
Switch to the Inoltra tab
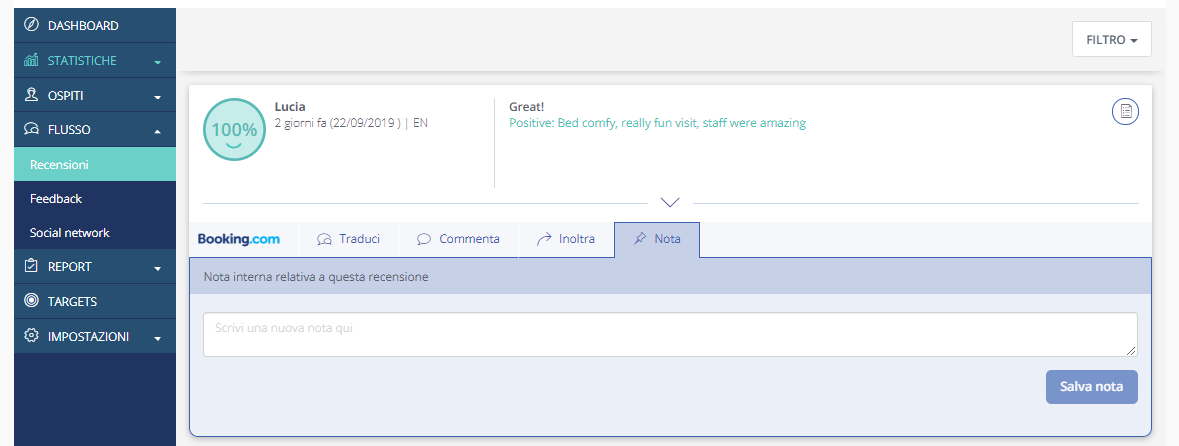pos(566,239)
